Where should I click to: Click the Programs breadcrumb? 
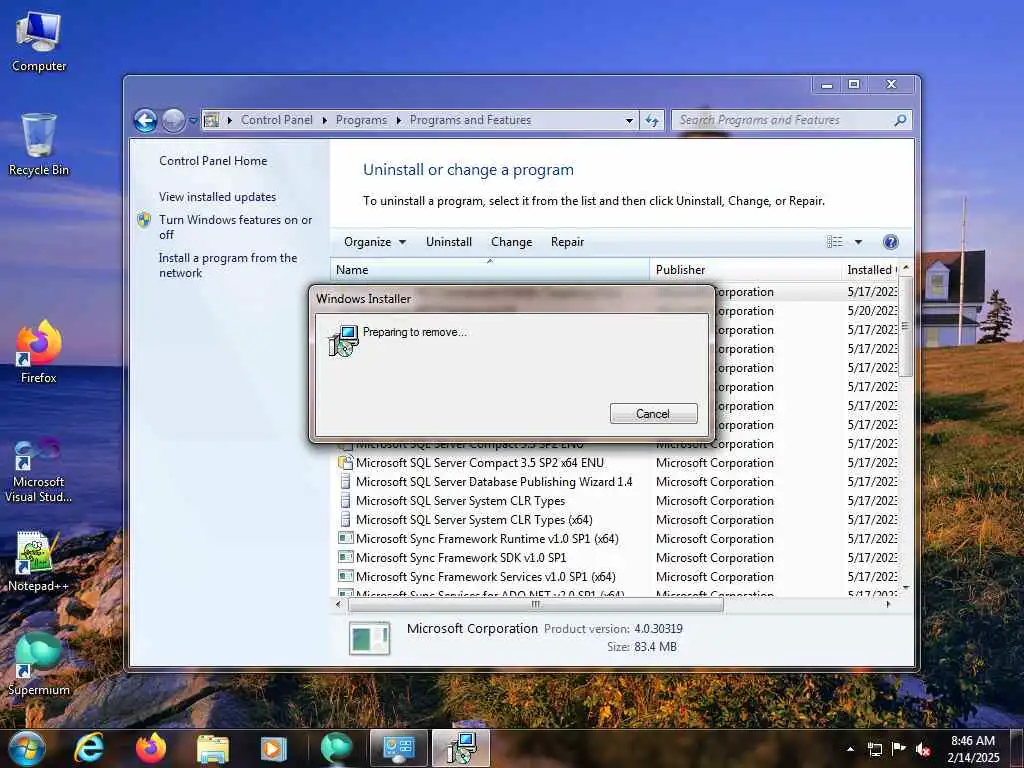[361, 120]
